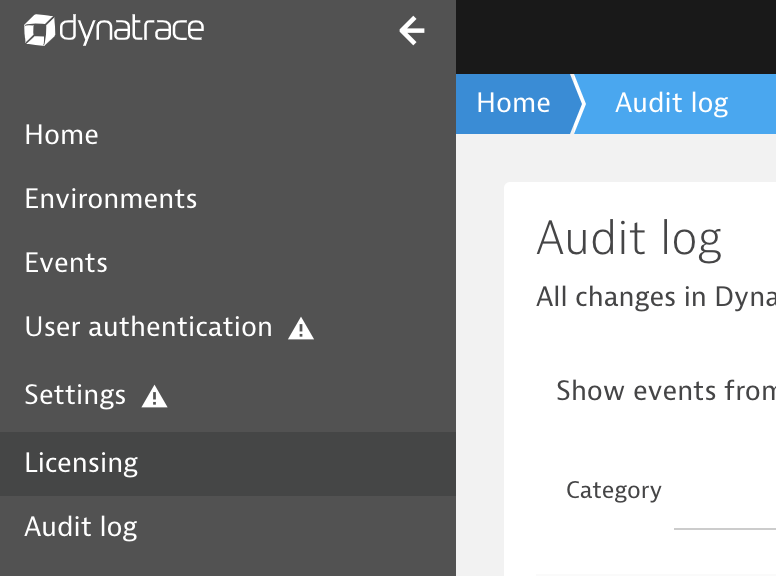The width and height of the screenshot is (776, 576).
Task: Click the Audit log page heading
Action: coord(629,240)
